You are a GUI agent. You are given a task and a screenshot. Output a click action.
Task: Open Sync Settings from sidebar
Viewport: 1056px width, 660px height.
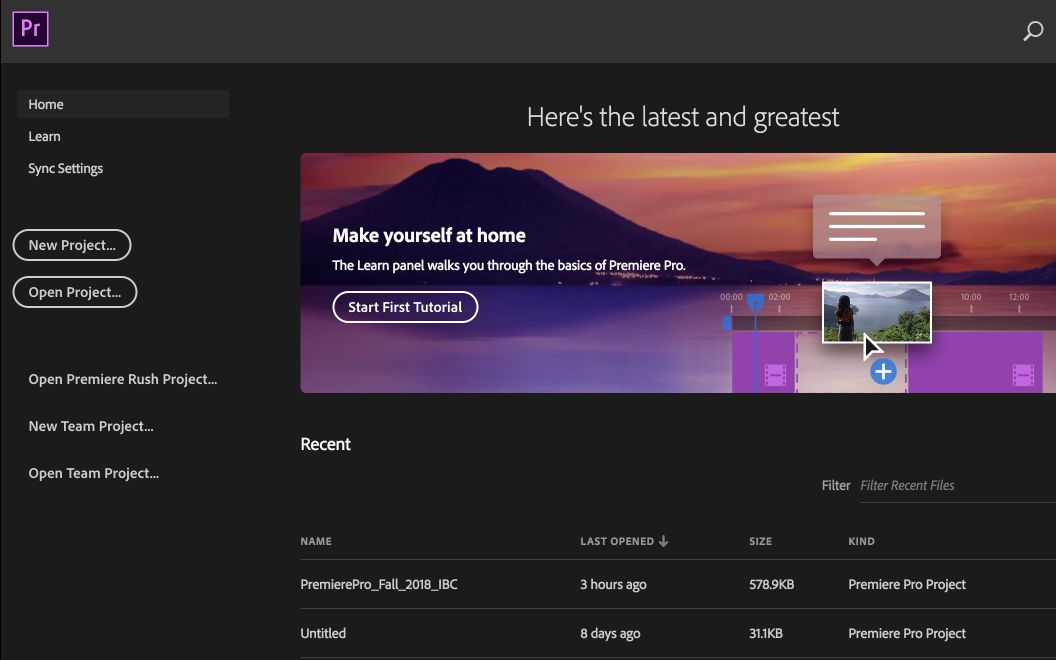click(x=65, y=168)
